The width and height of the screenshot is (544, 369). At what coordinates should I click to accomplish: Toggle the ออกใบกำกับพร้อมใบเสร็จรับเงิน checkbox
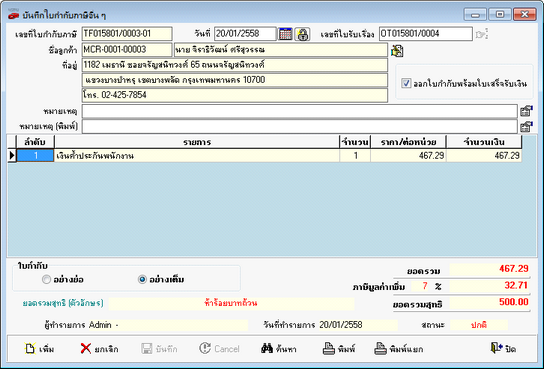pos(406,83)
